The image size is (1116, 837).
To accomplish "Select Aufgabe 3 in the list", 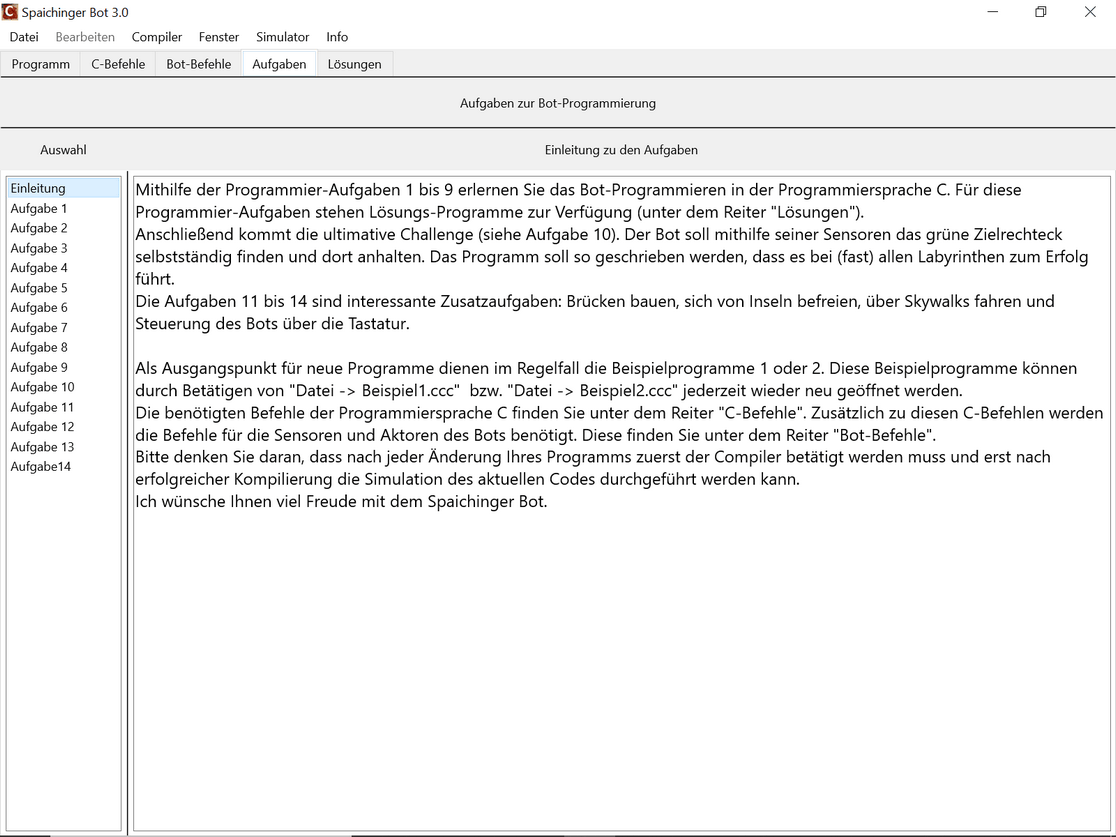I will pos(64,248).
